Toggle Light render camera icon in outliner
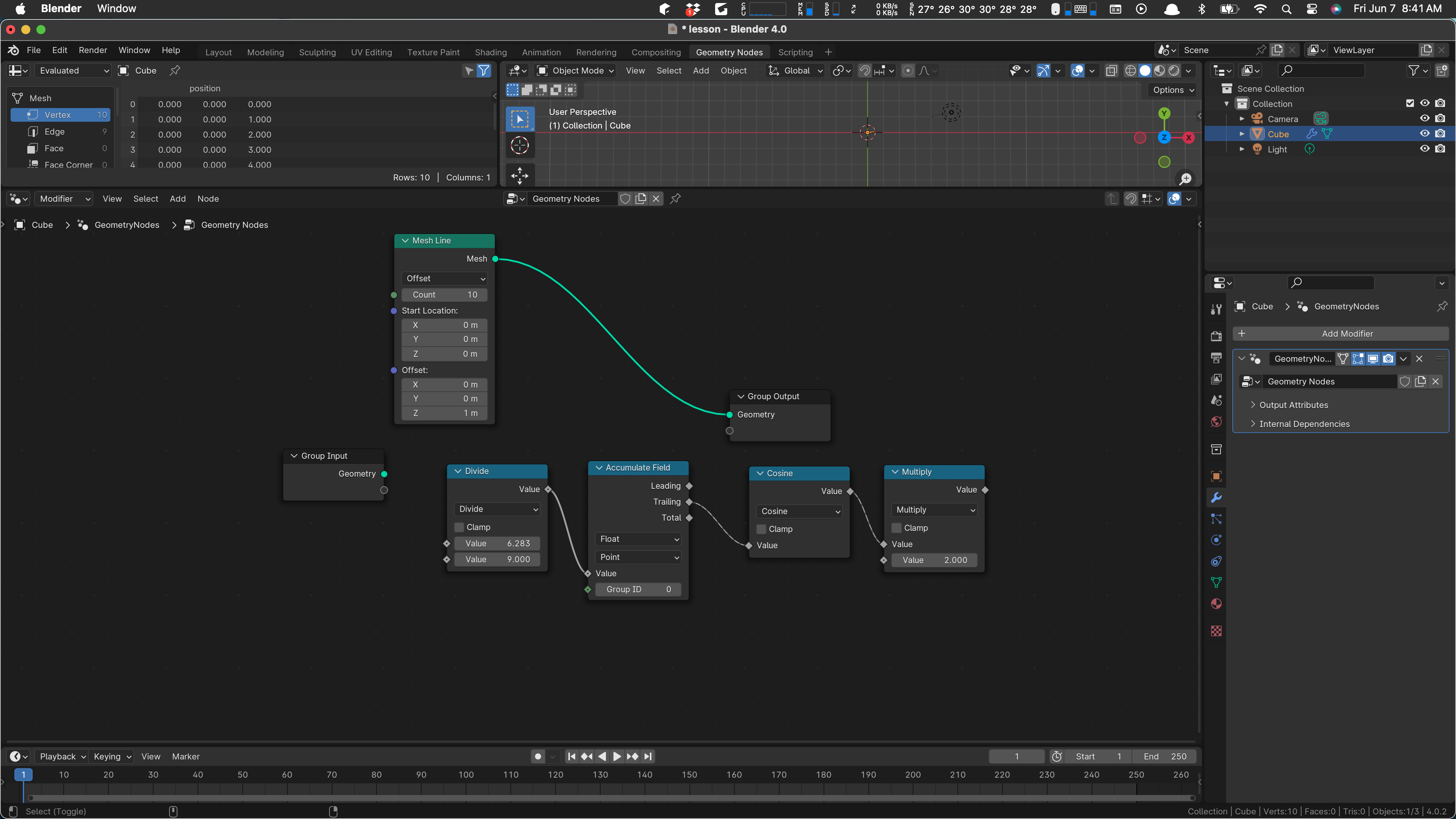The height and width of the screenshot is (819, 1456). pyautogui.click(x=1440, y=149)
